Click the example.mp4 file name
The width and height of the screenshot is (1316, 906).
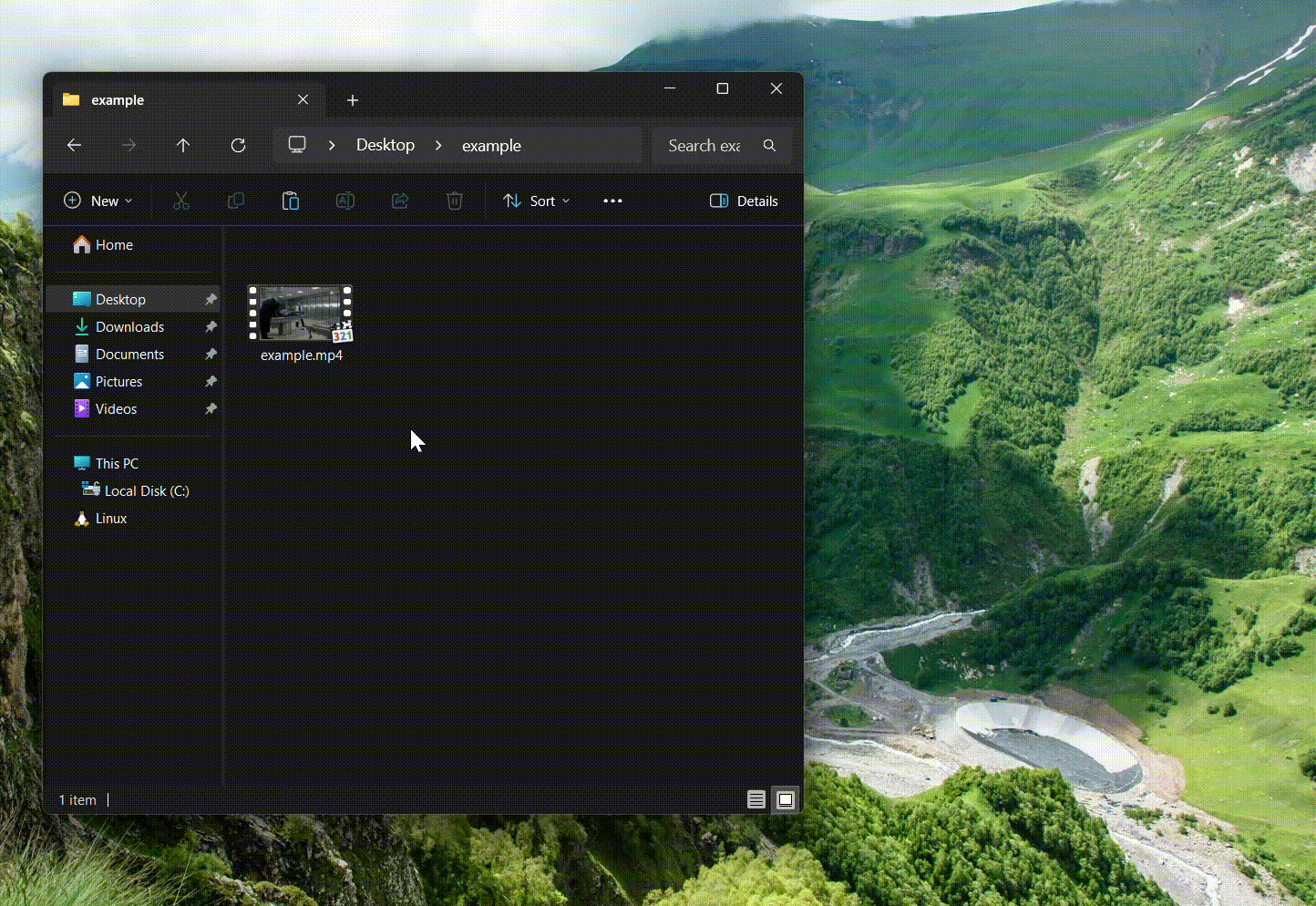click(x=302, y=355)
